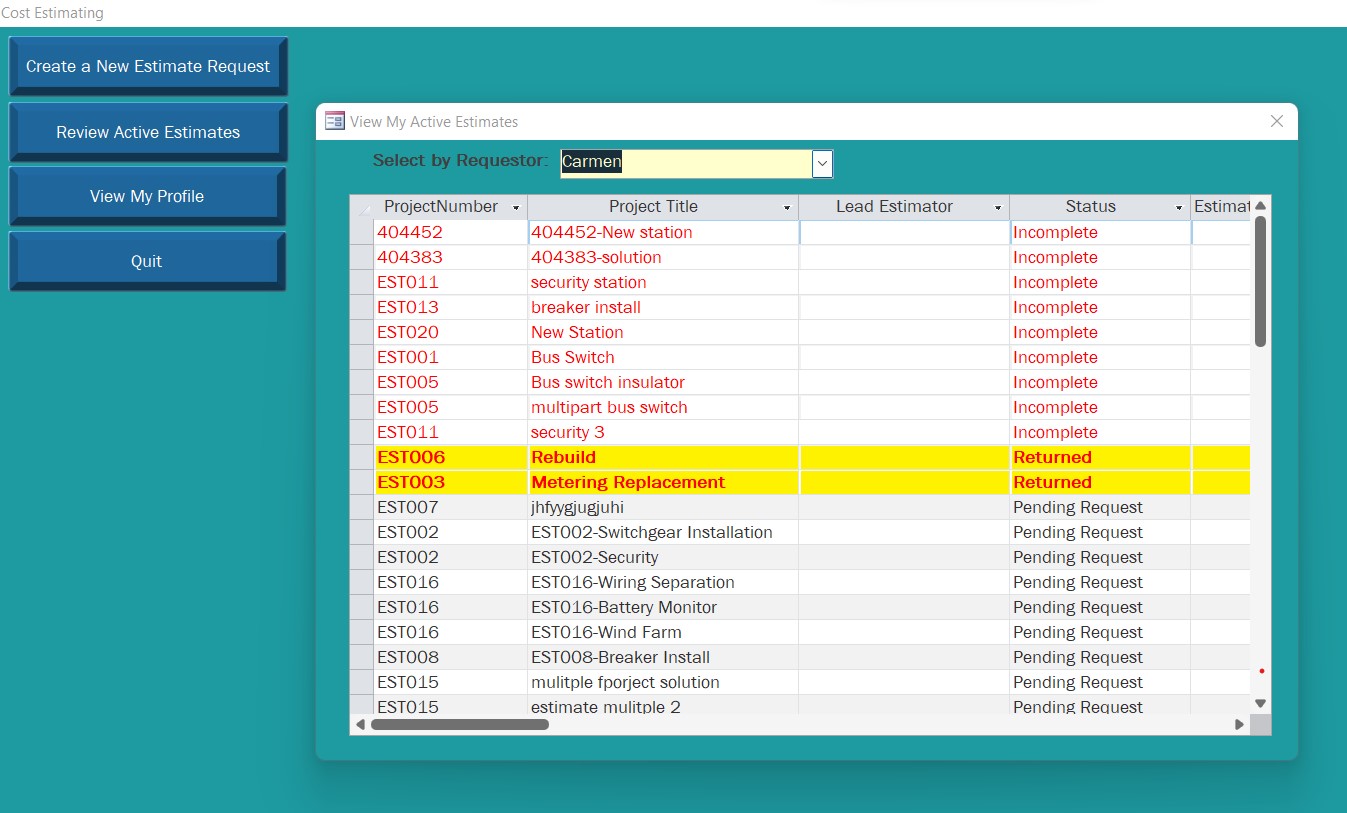
Task: Close the View My Active Estimates window
Action: click(x=1276, y=121)
